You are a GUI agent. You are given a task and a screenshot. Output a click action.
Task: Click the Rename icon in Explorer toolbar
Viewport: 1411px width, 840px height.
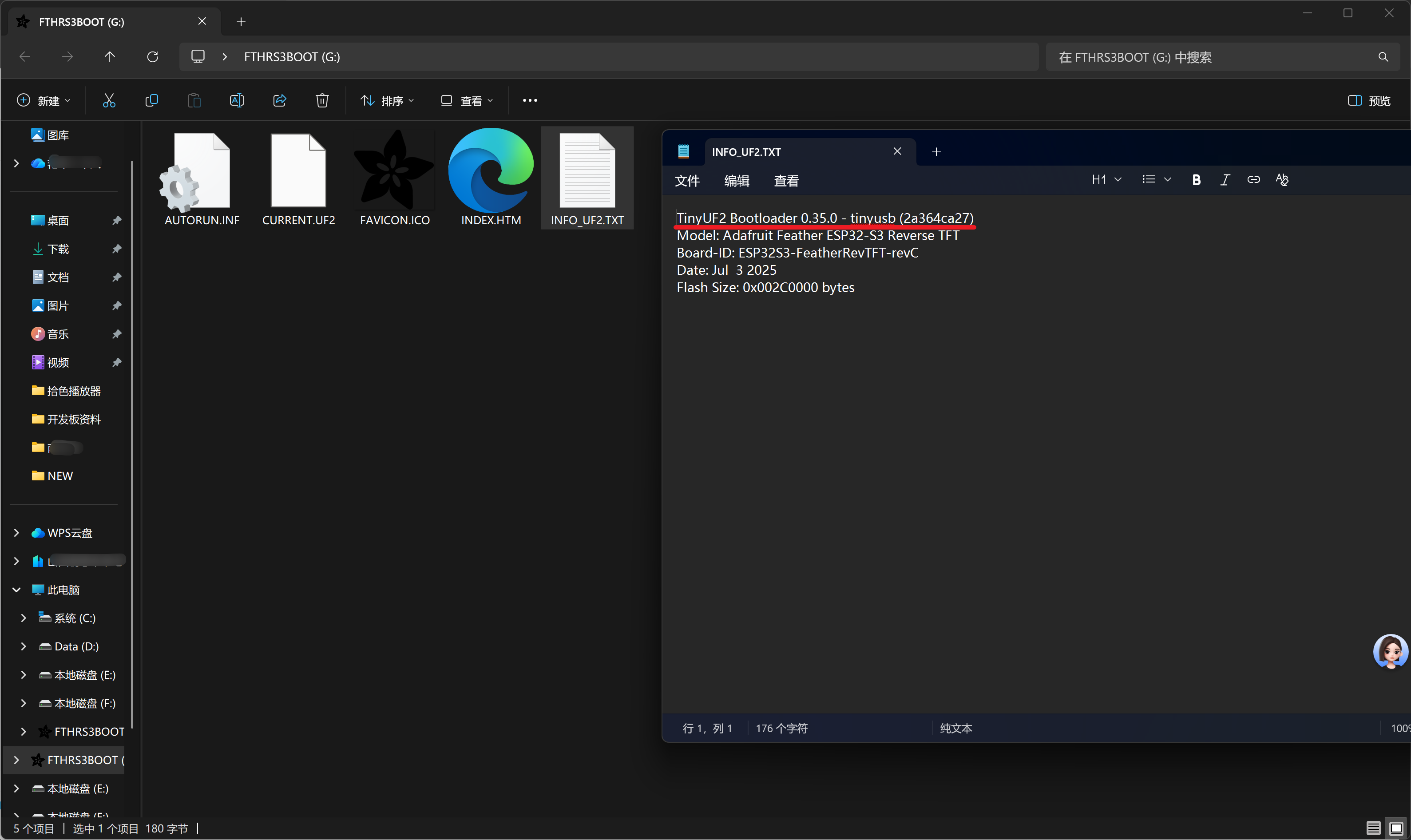237,101
